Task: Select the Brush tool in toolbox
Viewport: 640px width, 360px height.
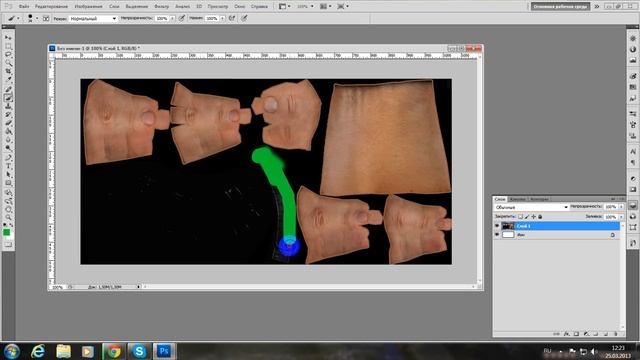Action: pyautogui.click(x=8, y=98)
